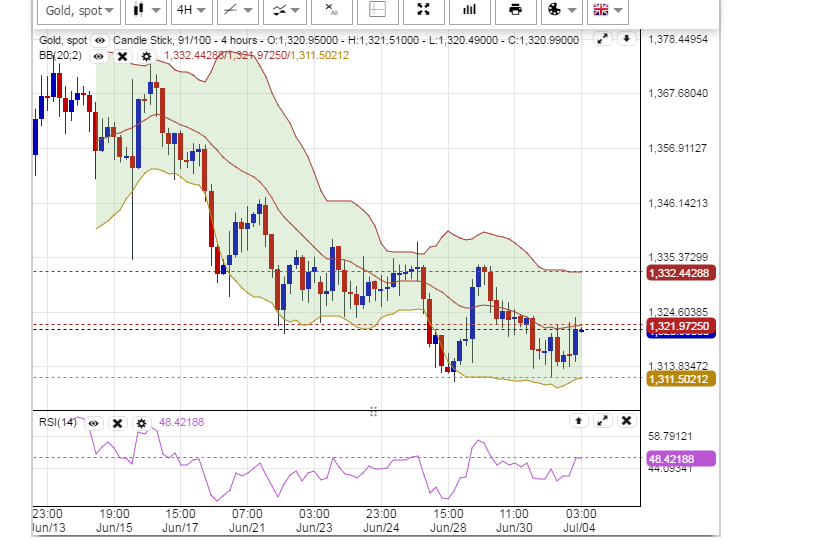Viewport: 816px width, 547px height.
Task: Click the 03:00 Jun/23 time axis label
Action: (x=314, y=521)
